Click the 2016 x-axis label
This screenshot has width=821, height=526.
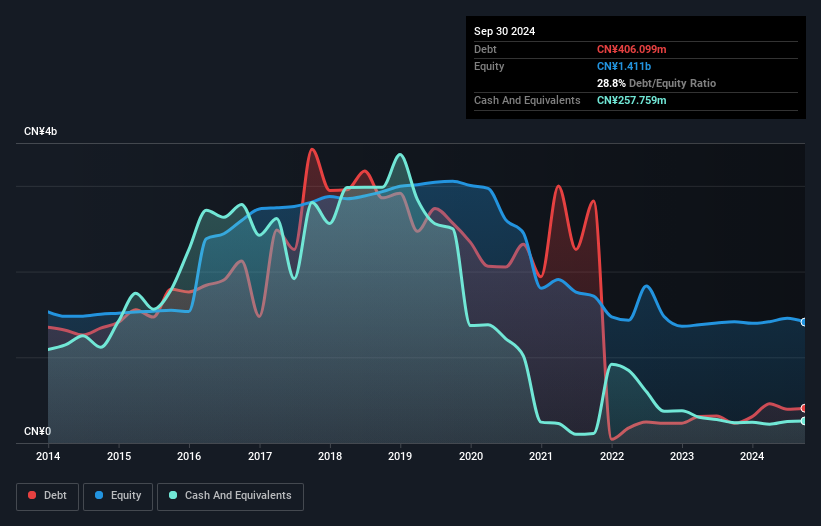pos(189,456)
